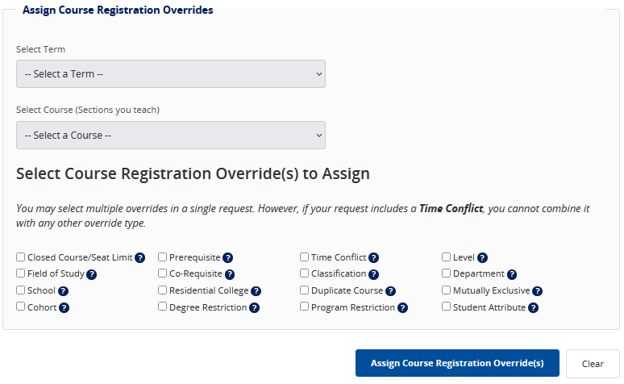Image resolution: width=624 pixels, height=384 pixels.
Task: Check the Closed Course/Seat Limit box
Action: pos(21,257)
